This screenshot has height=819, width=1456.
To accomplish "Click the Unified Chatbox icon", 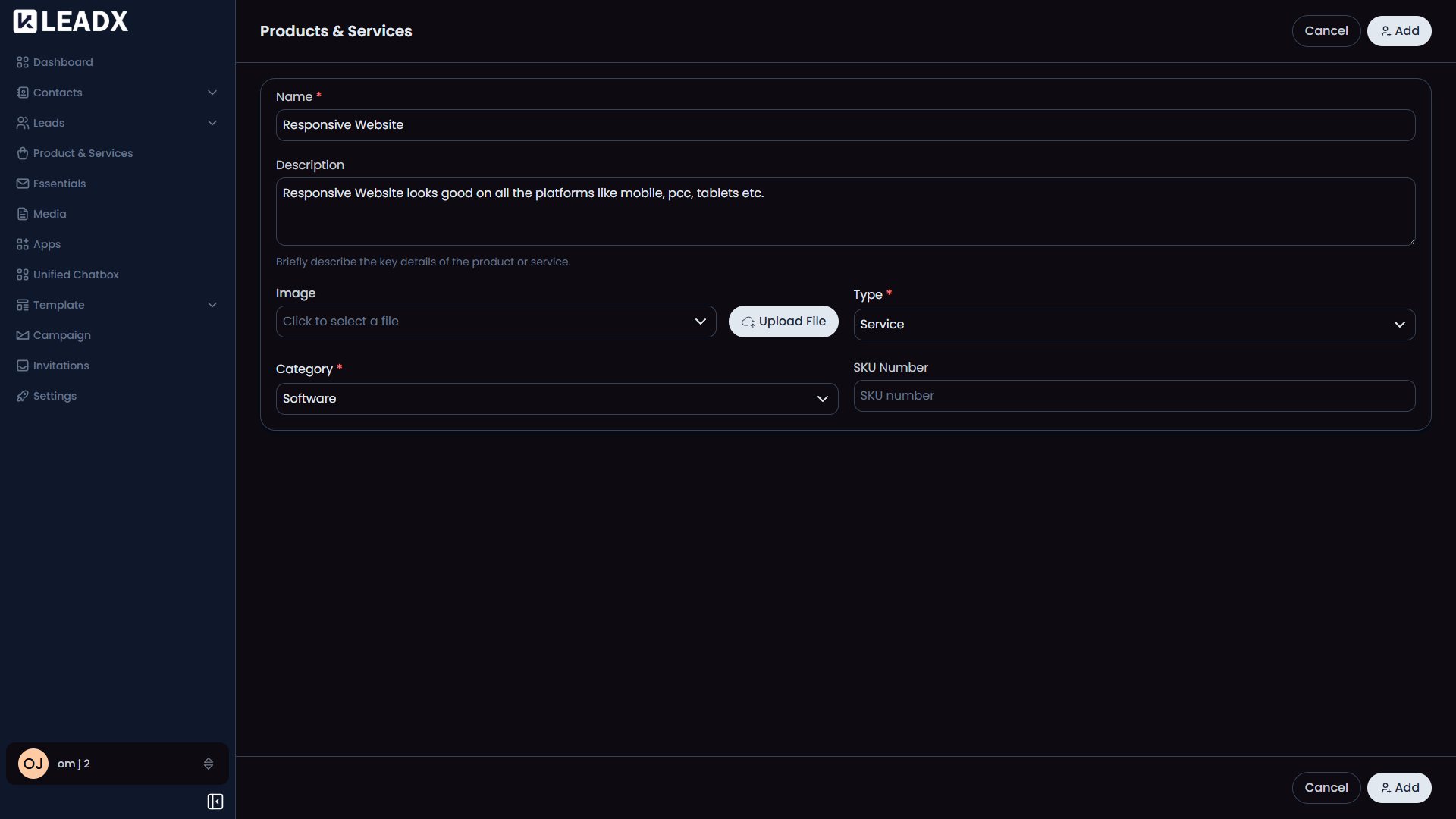I will click(22, 274).
